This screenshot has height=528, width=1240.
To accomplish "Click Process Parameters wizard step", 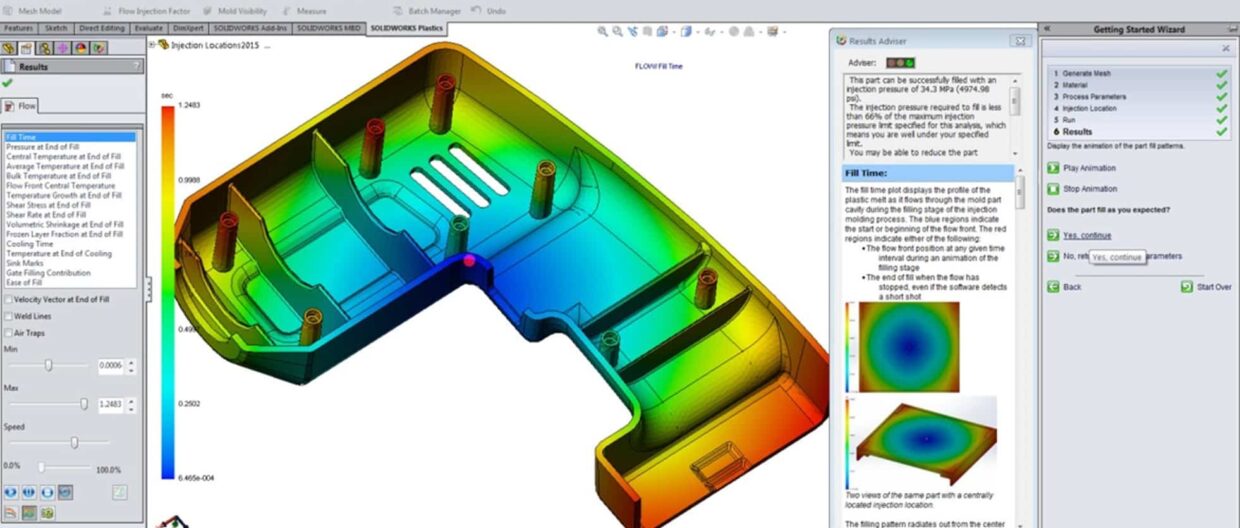I will (1089, 97).
